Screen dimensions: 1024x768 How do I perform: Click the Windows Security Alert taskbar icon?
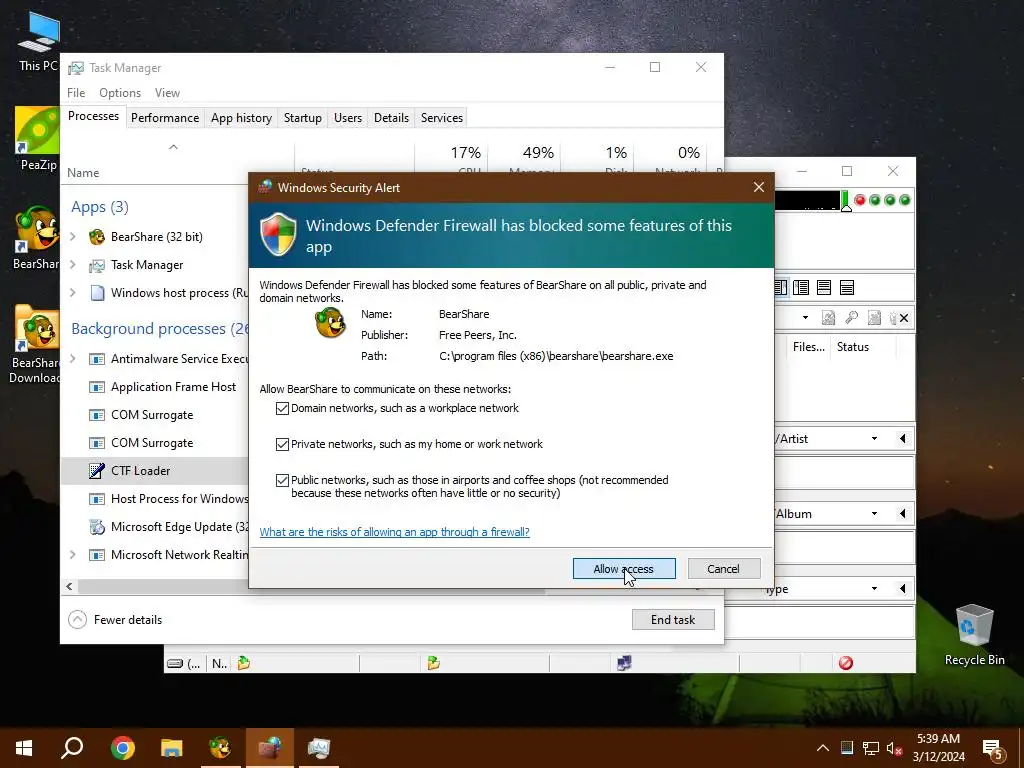click(x=270, y=748)
